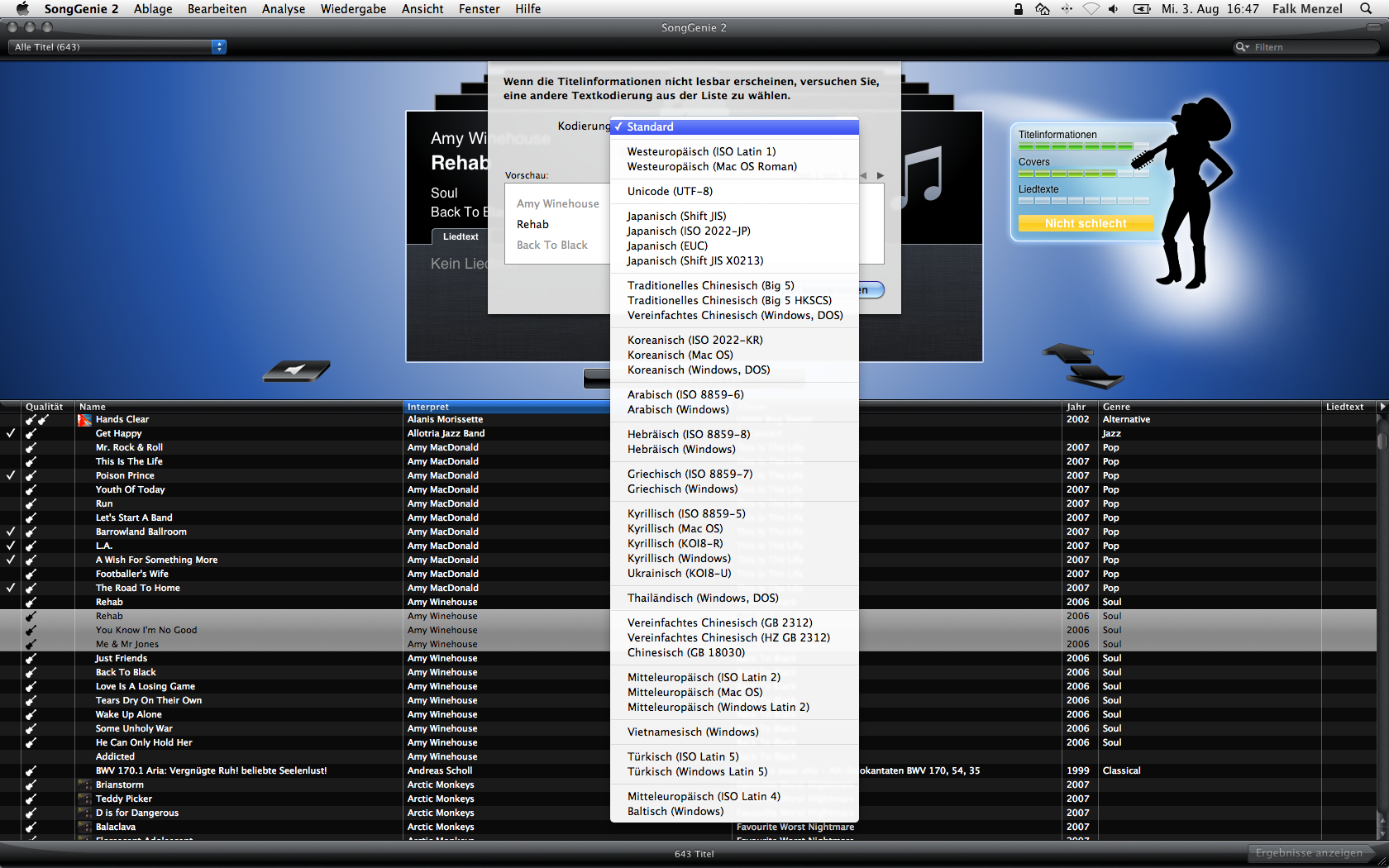Choose Unicode (UTF-8) encoding

734,192
